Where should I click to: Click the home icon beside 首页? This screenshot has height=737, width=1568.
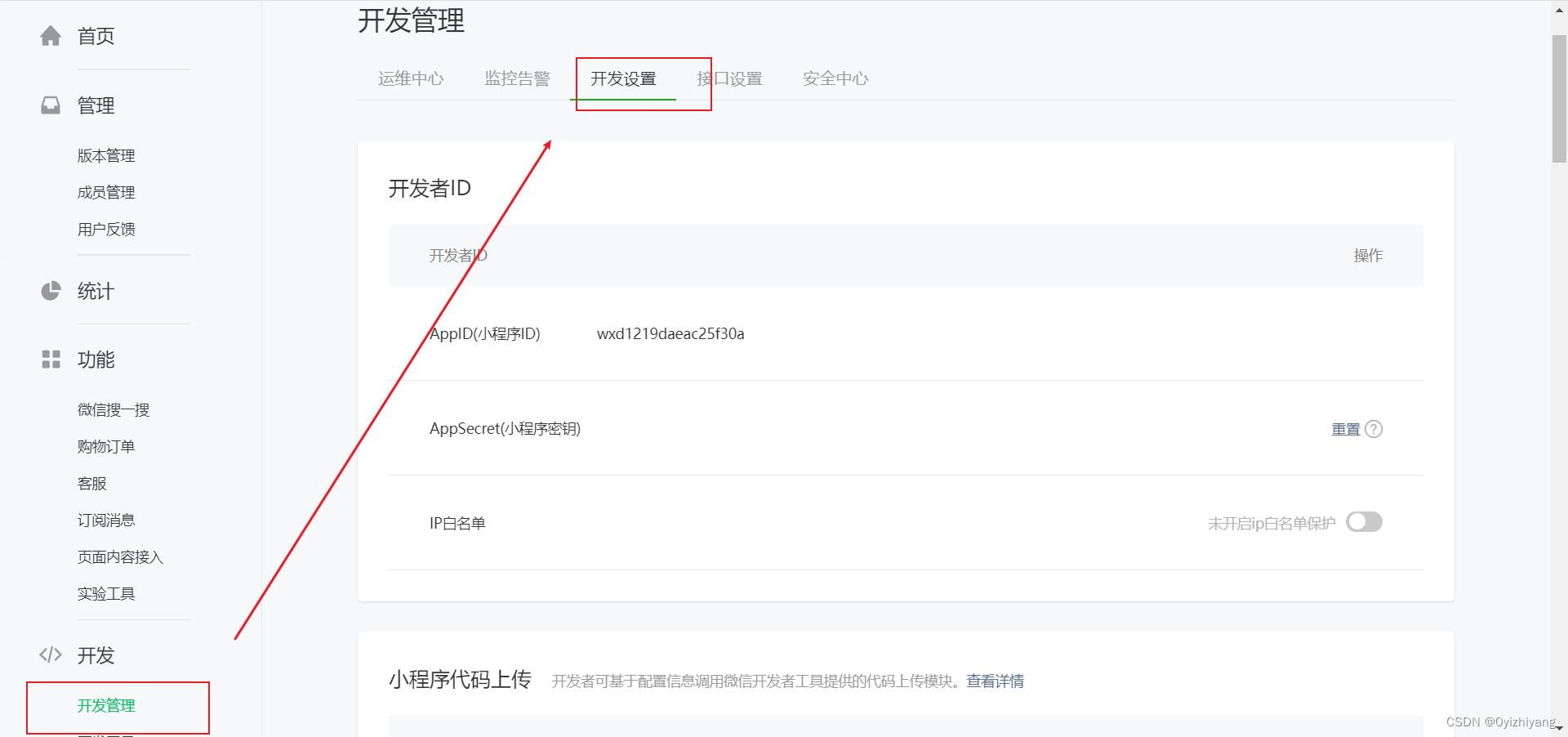51,36
